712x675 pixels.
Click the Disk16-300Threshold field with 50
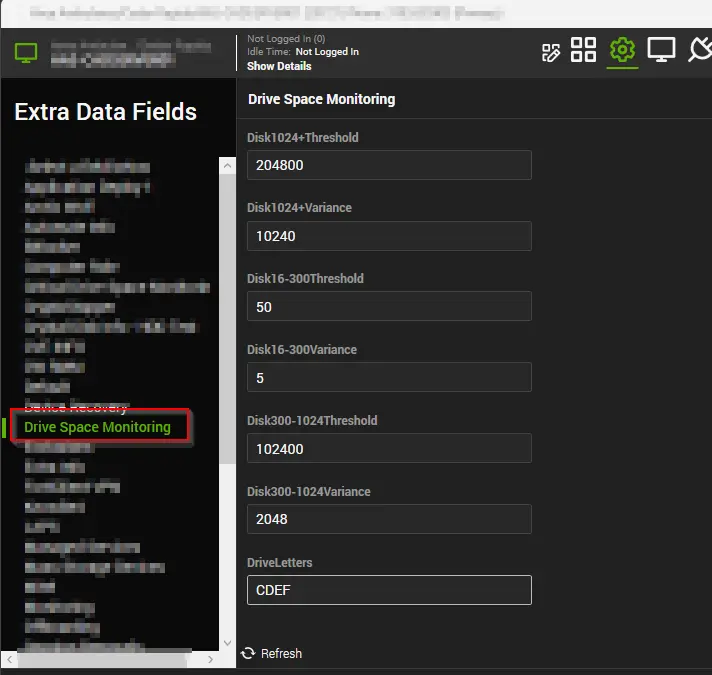[389, 306]
